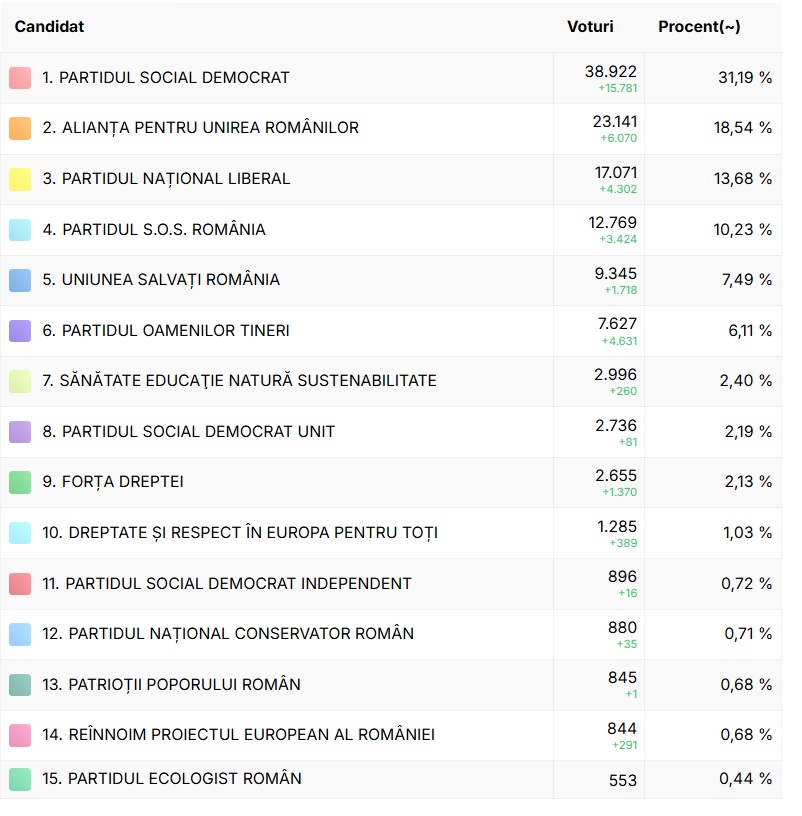Click the Voturi column header
This screenshot has width=802, height=816.
[x=590, y=27]
